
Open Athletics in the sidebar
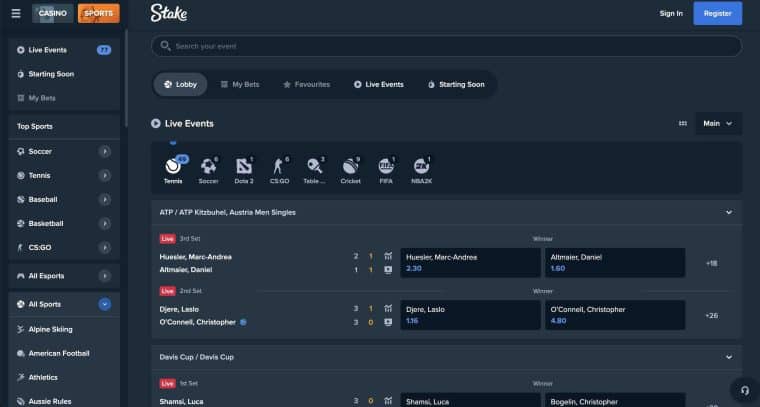click(64, 377)
